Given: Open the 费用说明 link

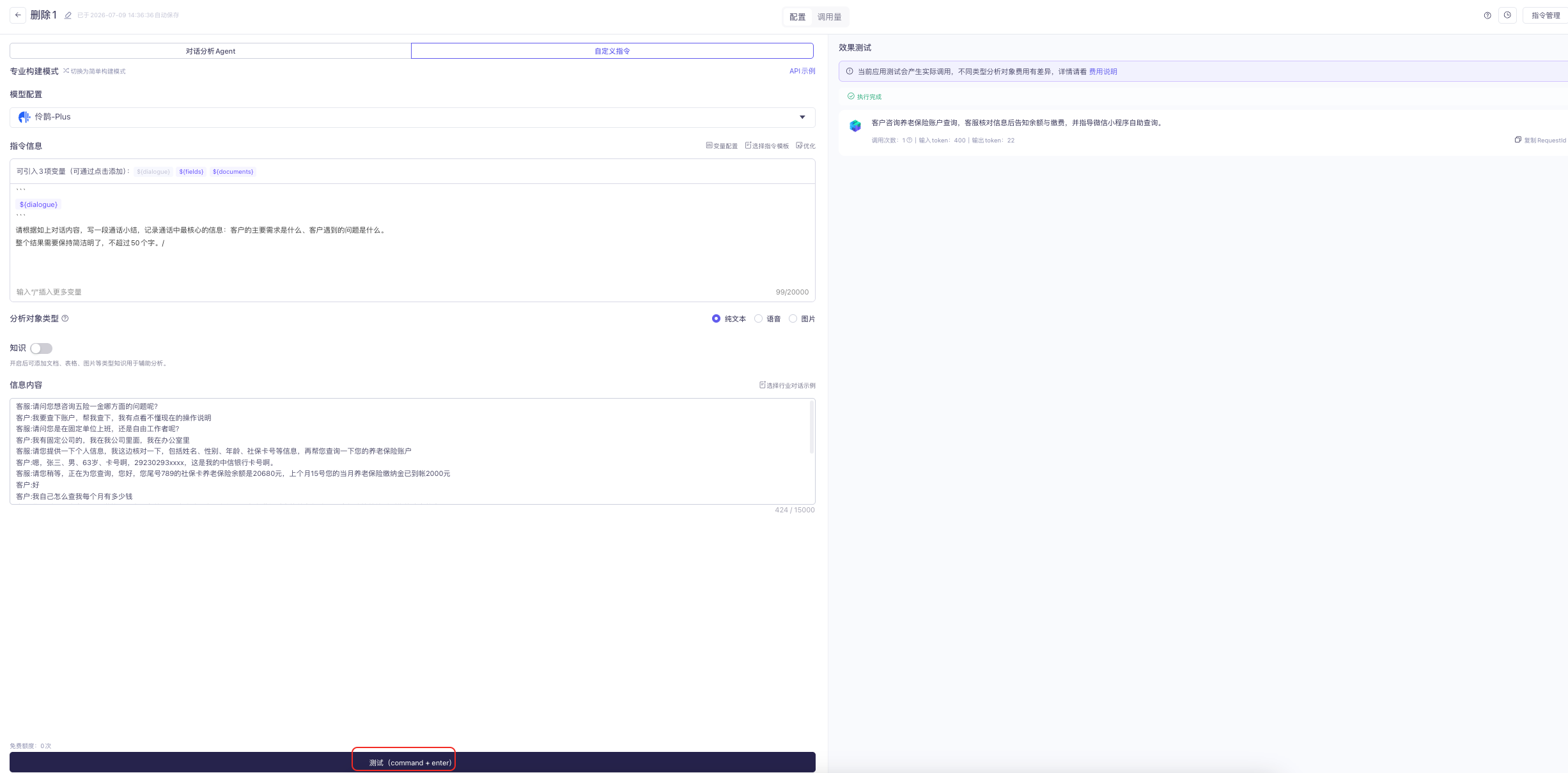Looking at the screenshot, I should point(1103,72).
